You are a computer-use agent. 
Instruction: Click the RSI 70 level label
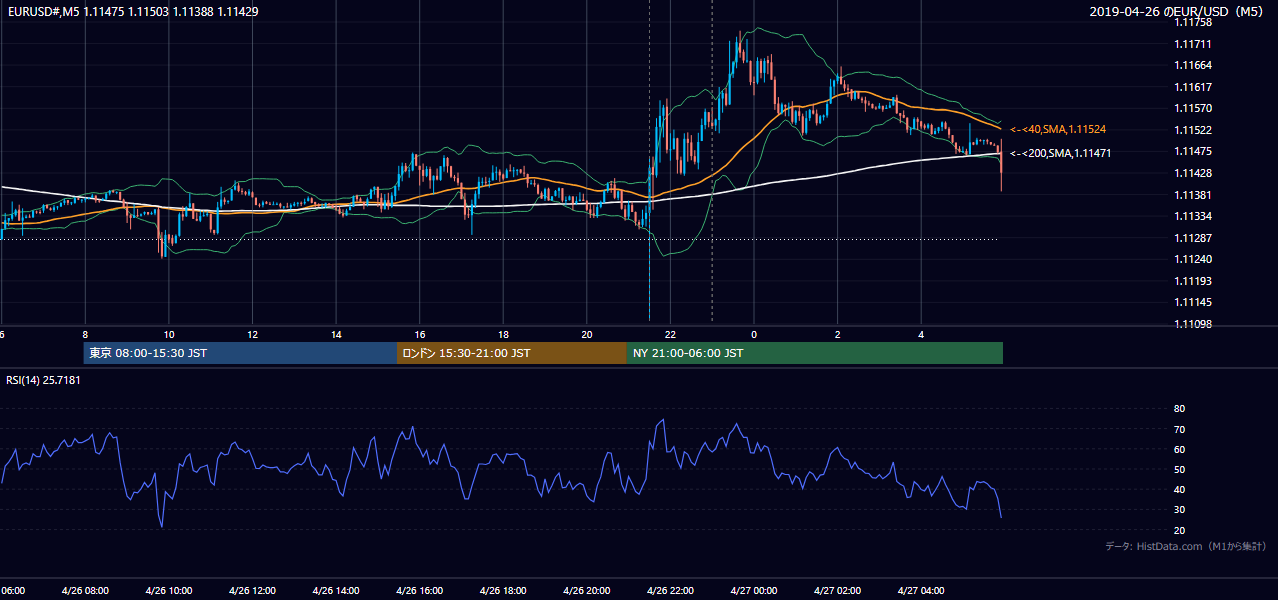tap(1179, 429)
